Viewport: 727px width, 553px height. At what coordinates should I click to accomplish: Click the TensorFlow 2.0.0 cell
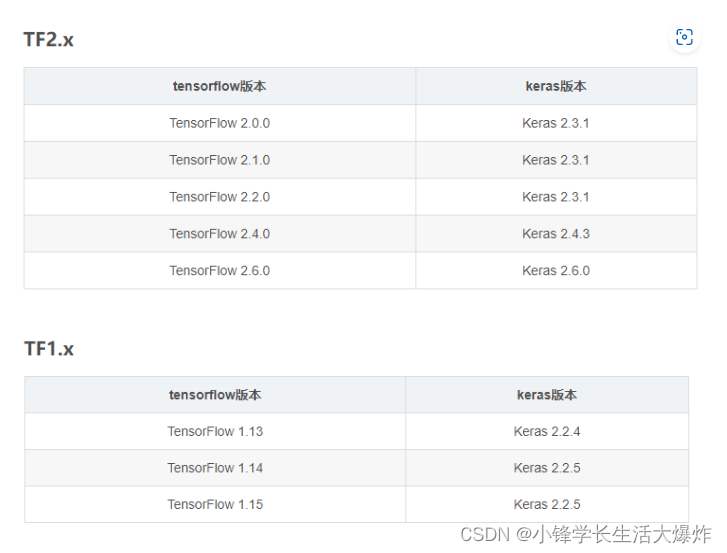[219, 123]
